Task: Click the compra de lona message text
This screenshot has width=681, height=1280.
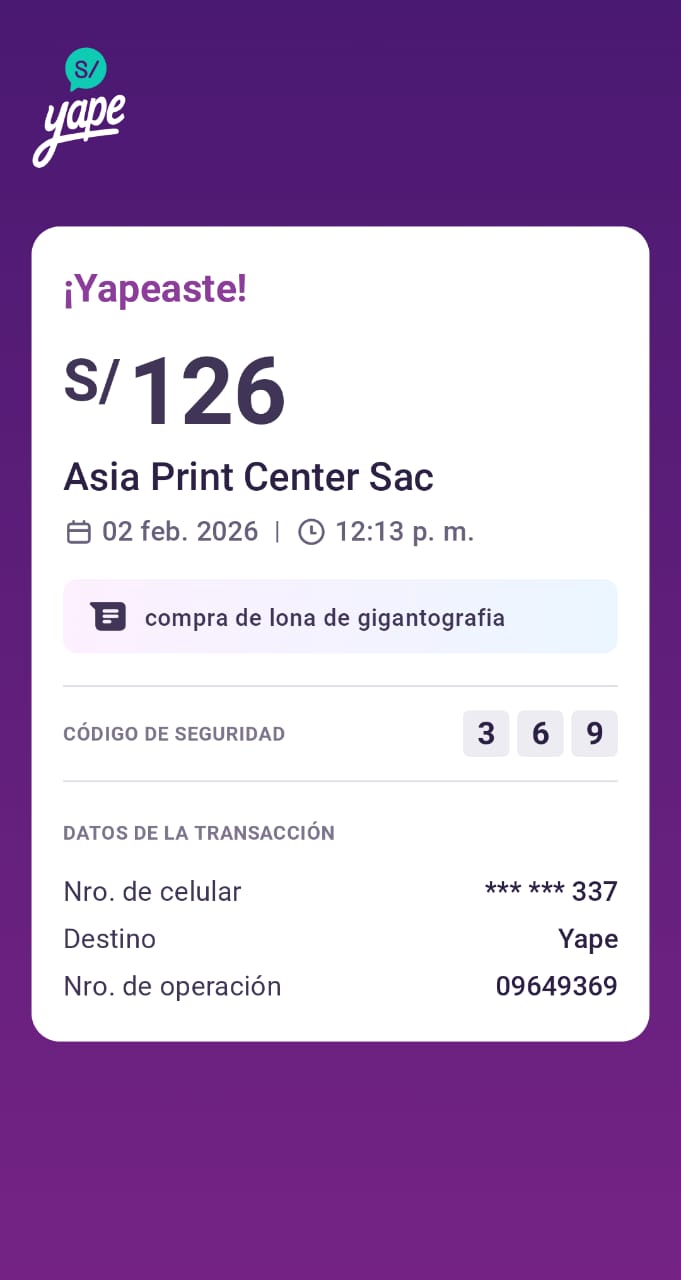Action: [324, 618]
